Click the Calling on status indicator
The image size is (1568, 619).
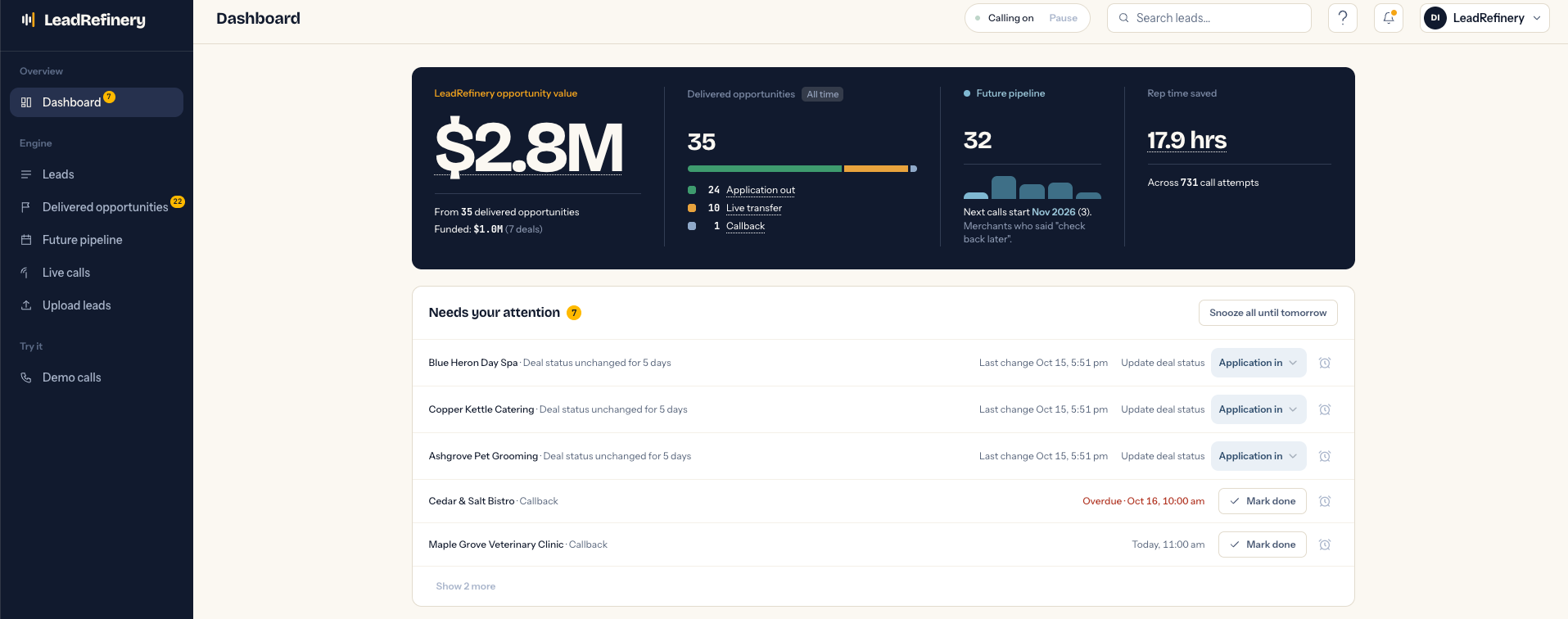click(1005, 18)
